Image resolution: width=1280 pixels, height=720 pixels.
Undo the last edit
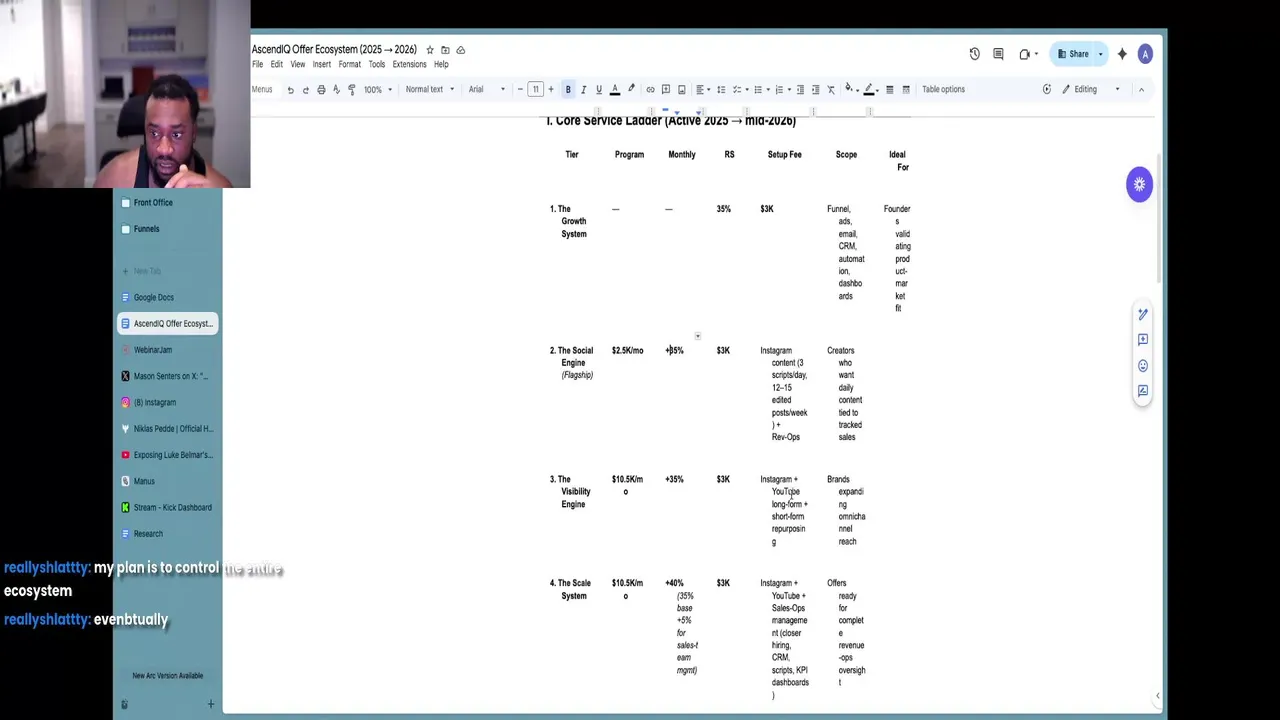(290, 90)
